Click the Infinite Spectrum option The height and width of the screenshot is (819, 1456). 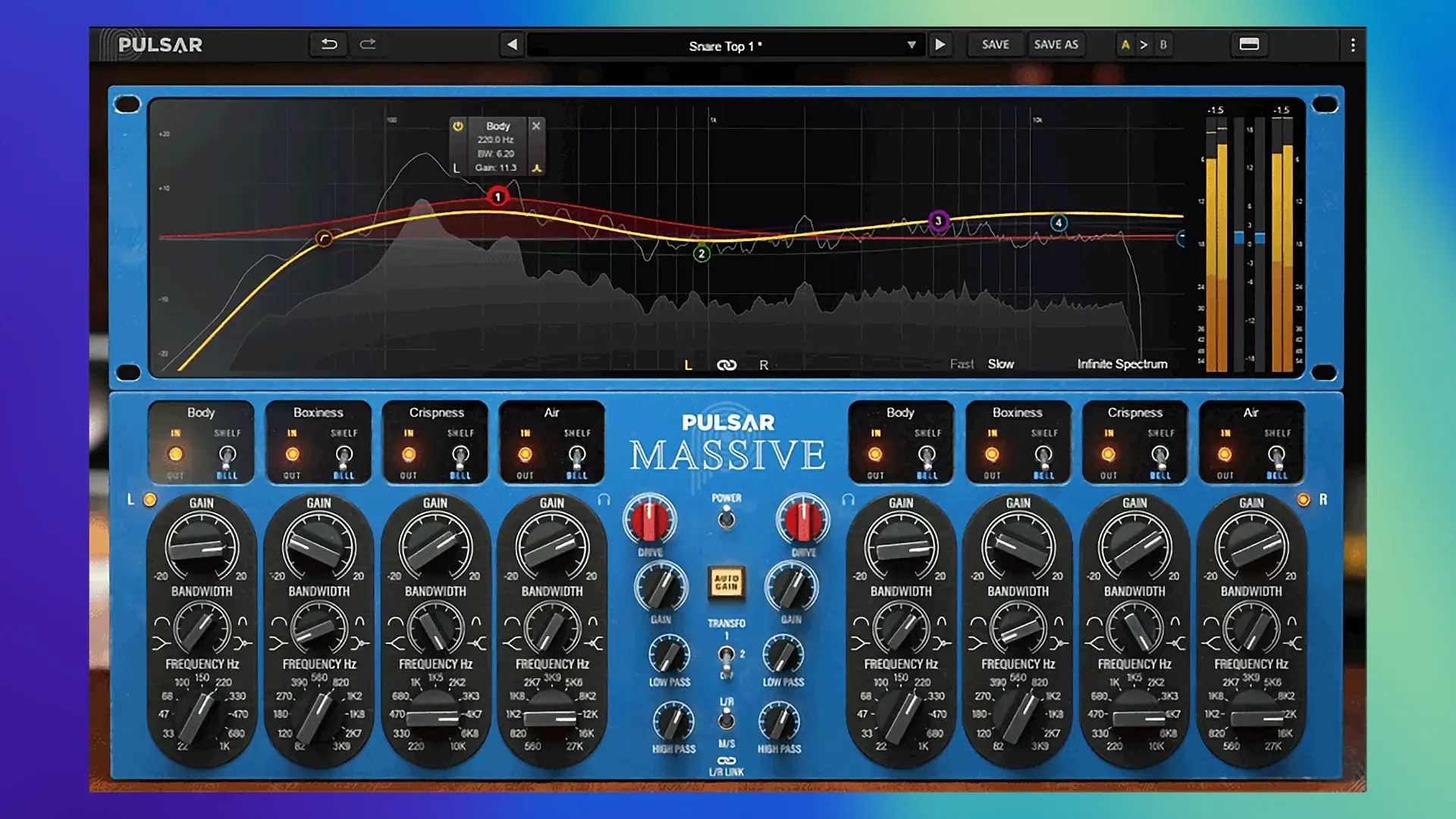1122,364
